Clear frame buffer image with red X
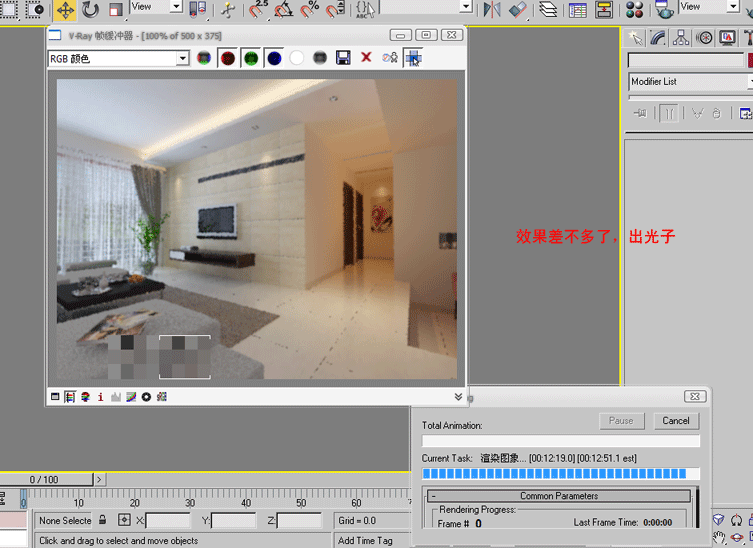This screenshot has height=548, width=753. 366,58
